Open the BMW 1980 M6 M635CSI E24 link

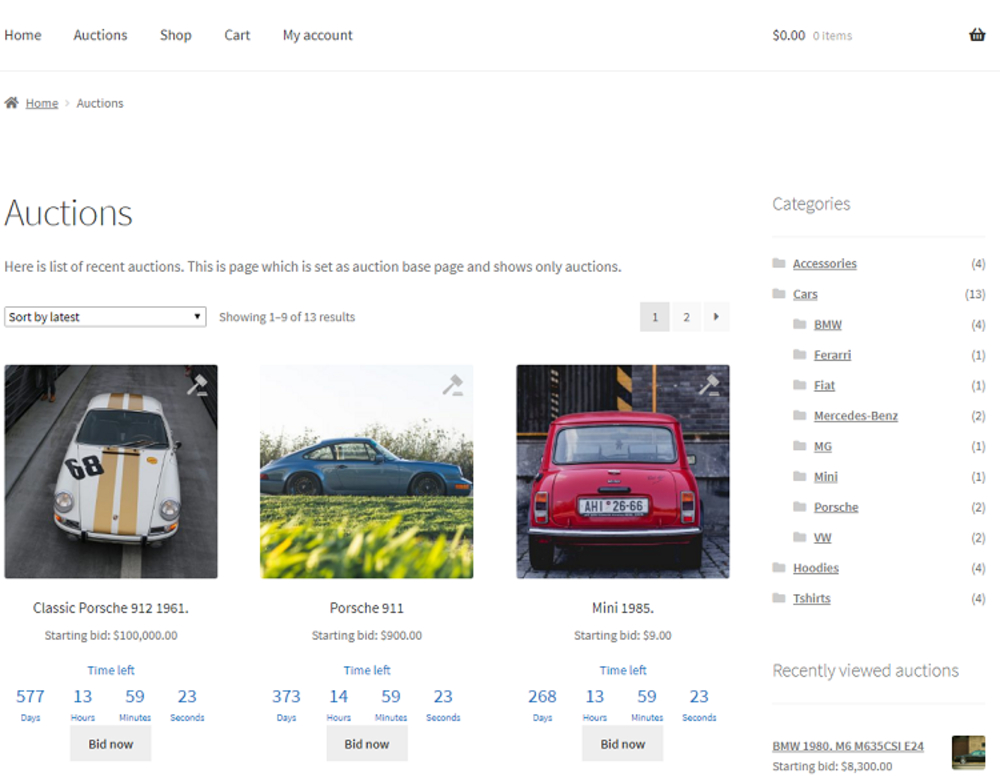pyautogui.click(x=848, y=746)
